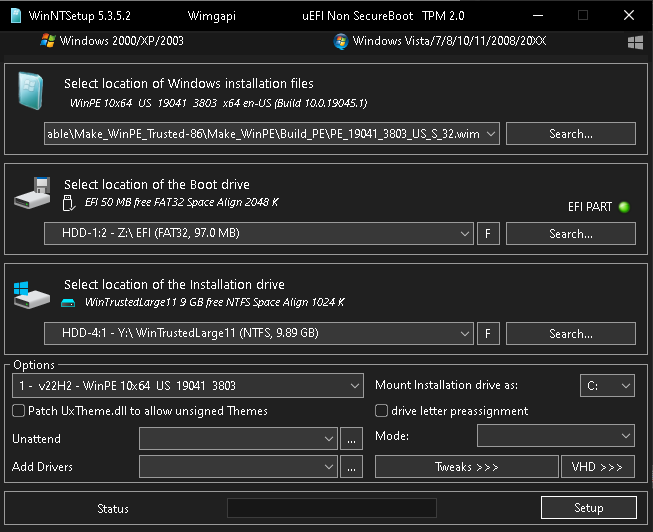Click the green EFI PART status indicator
The image size is (653, 532).
click(x=624, y=207)
